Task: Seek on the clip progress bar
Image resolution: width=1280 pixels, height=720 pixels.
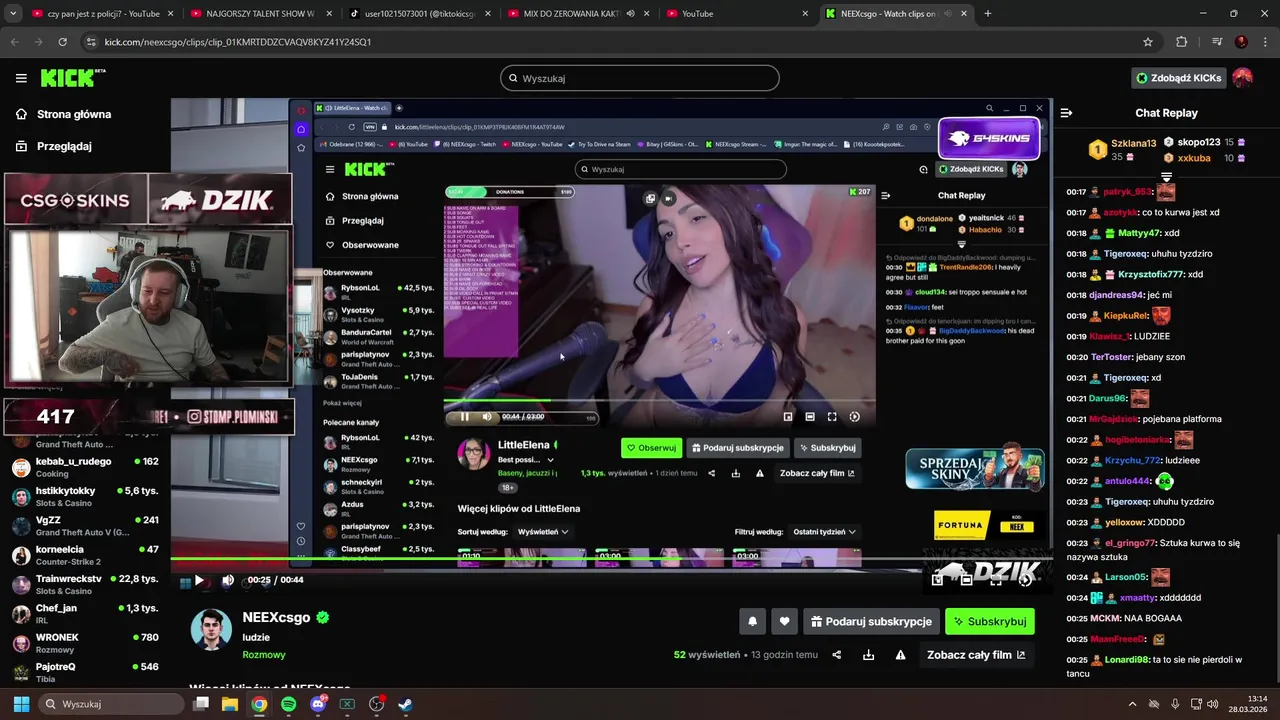Action: click(611, 559)
